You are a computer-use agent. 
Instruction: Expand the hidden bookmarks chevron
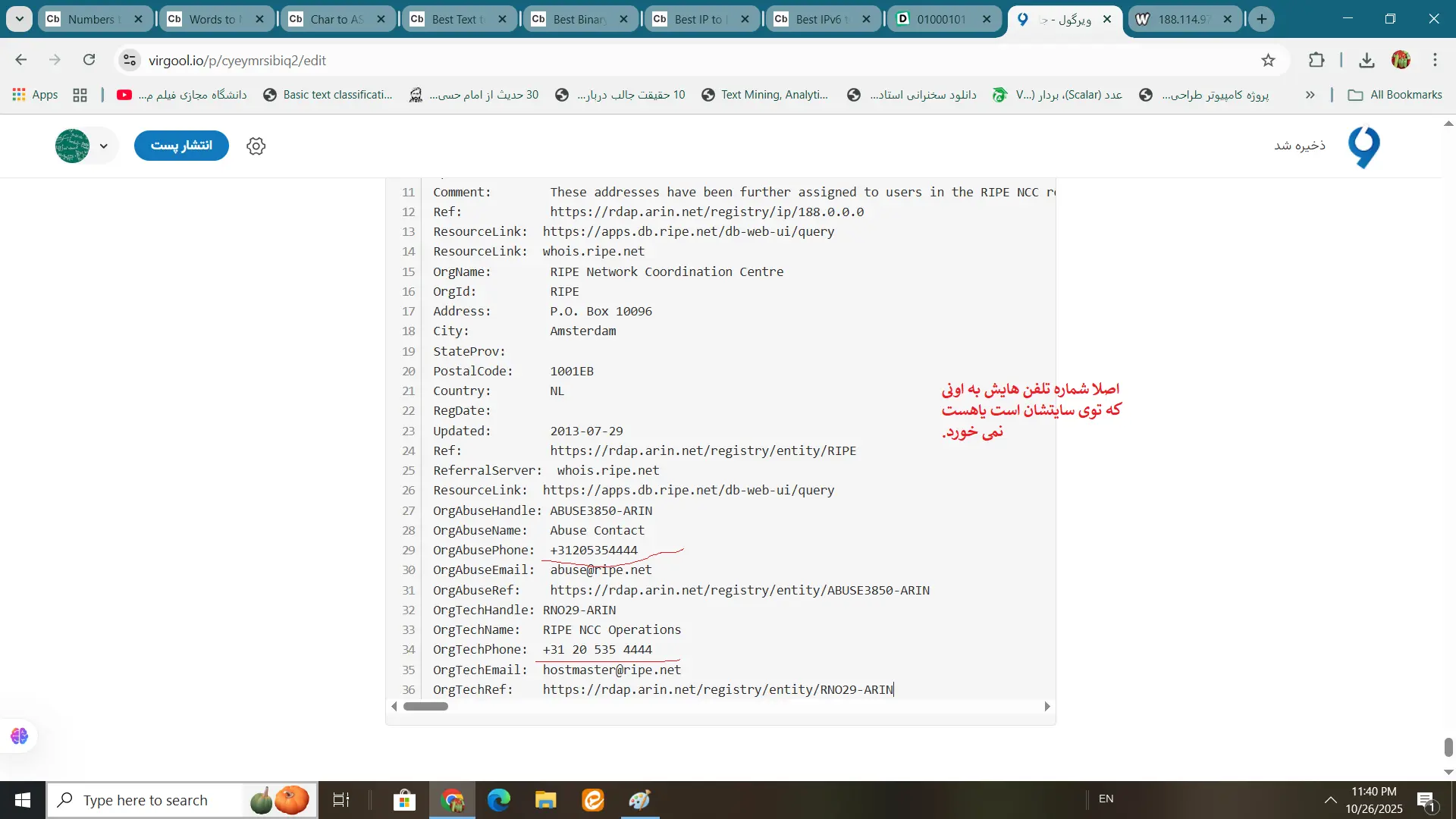coord(1310,95)
